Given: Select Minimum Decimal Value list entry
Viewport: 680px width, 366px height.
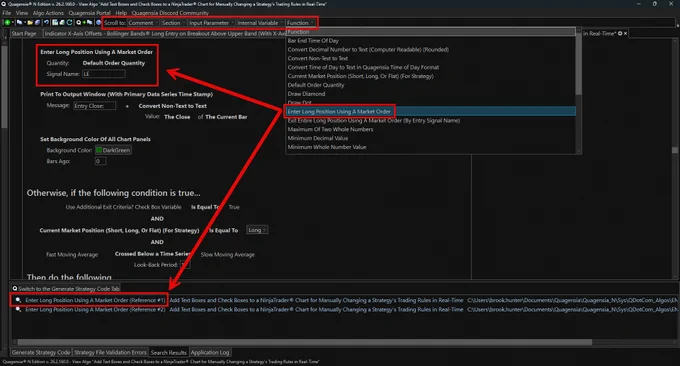Looking at the screenshot, I should pyautogui.click(x=431, y=138).
